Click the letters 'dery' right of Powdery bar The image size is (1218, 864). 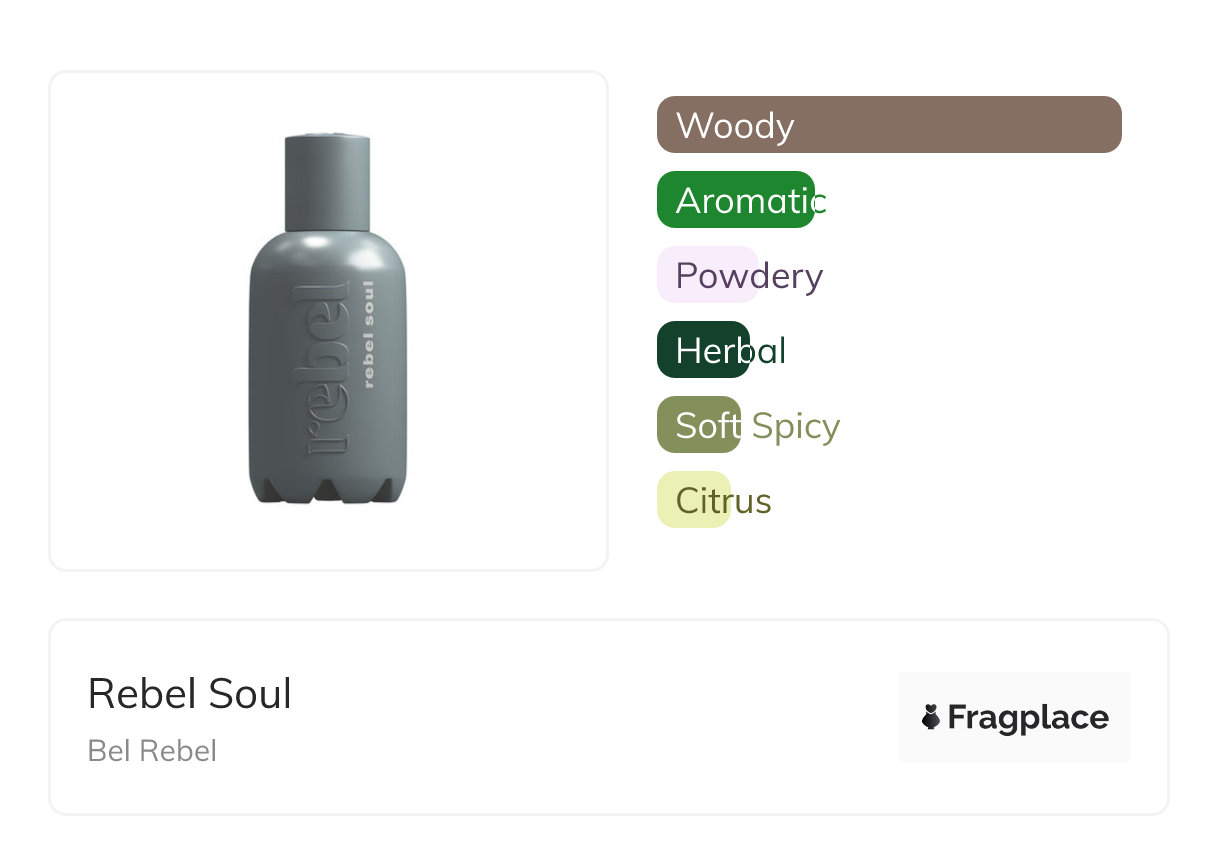click(790, 276)
